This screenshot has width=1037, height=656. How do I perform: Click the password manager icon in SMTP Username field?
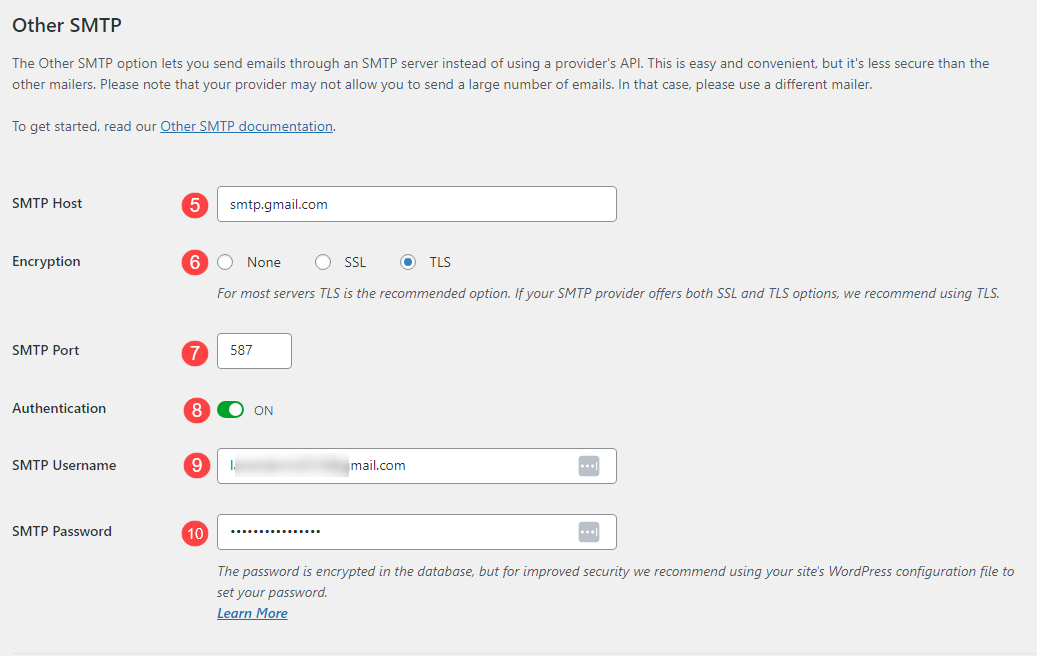[589, 466]
